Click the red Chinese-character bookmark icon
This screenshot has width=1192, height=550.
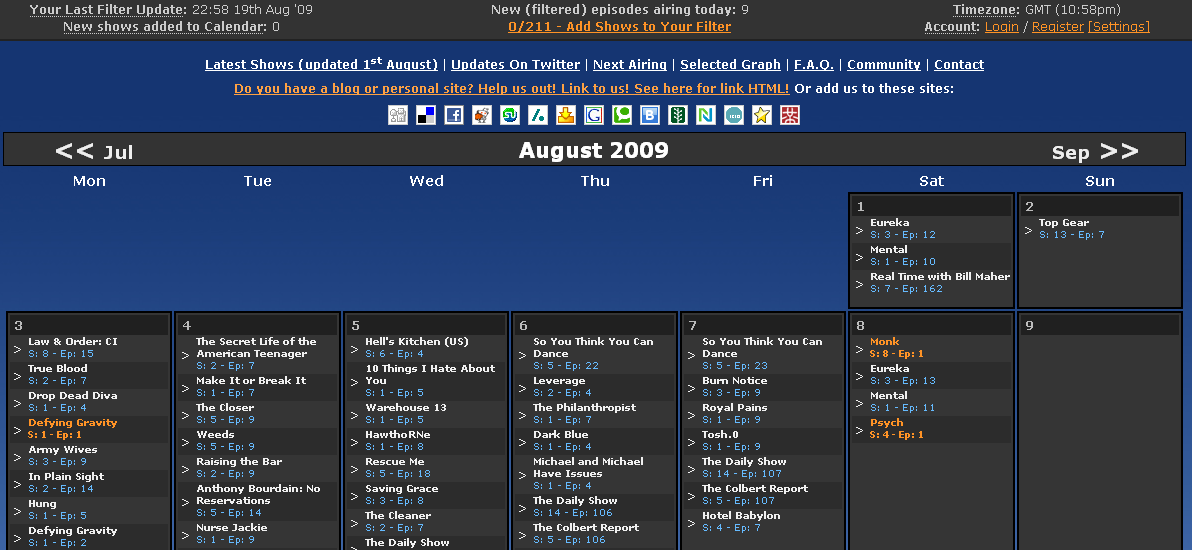790,115
